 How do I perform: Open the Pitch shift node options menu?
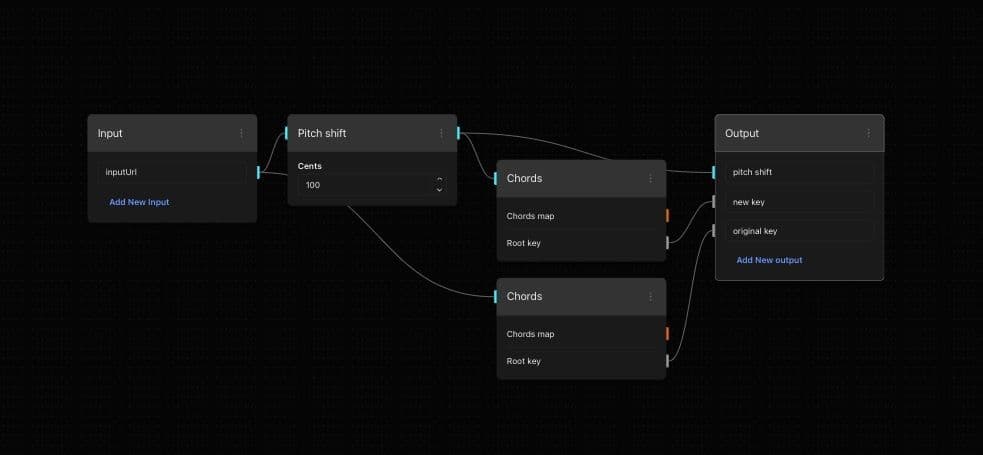pyautogui.click(x=441, y=133)
